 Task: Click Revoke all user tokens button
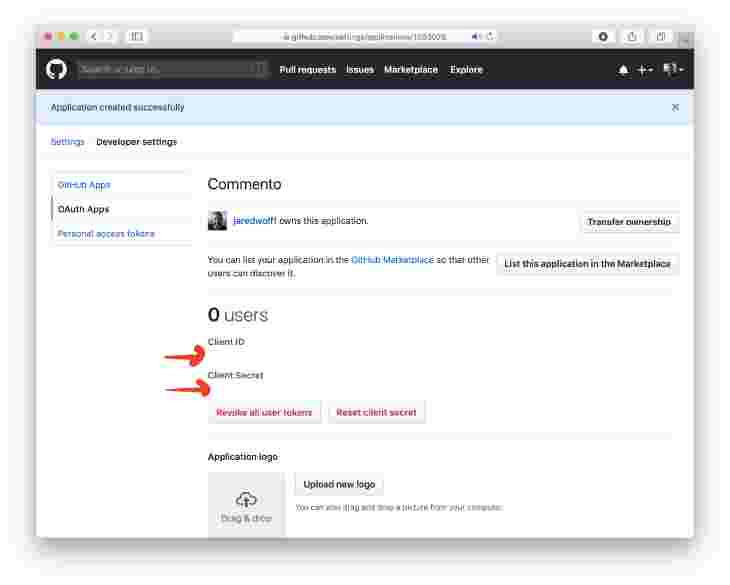[x=264, y=412]
